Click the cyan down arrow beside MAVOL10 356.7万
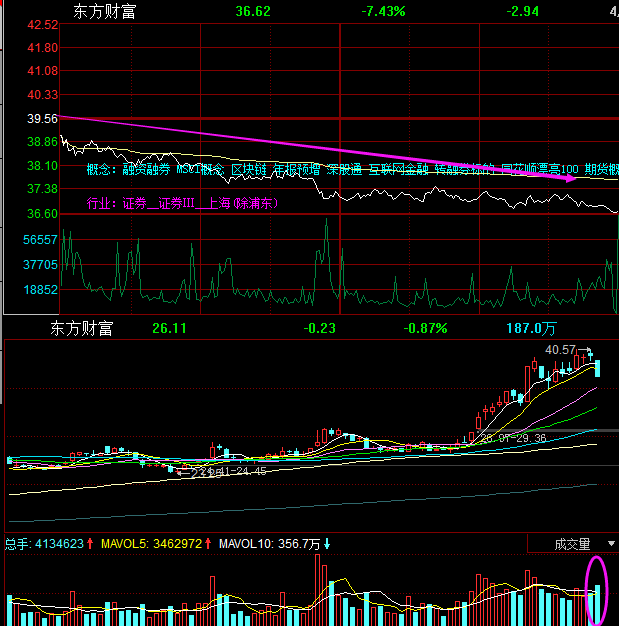The width and height of the screenshot is (619, 626). pyautogui.click(x=327, y=544)
